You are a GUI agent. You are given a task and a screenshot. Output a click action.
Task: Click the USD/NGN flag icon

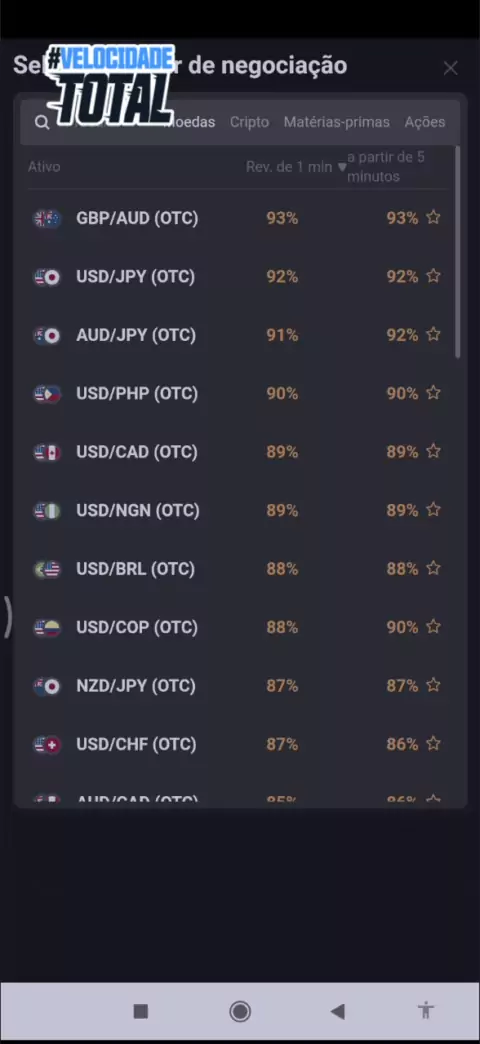click(47, 511)
